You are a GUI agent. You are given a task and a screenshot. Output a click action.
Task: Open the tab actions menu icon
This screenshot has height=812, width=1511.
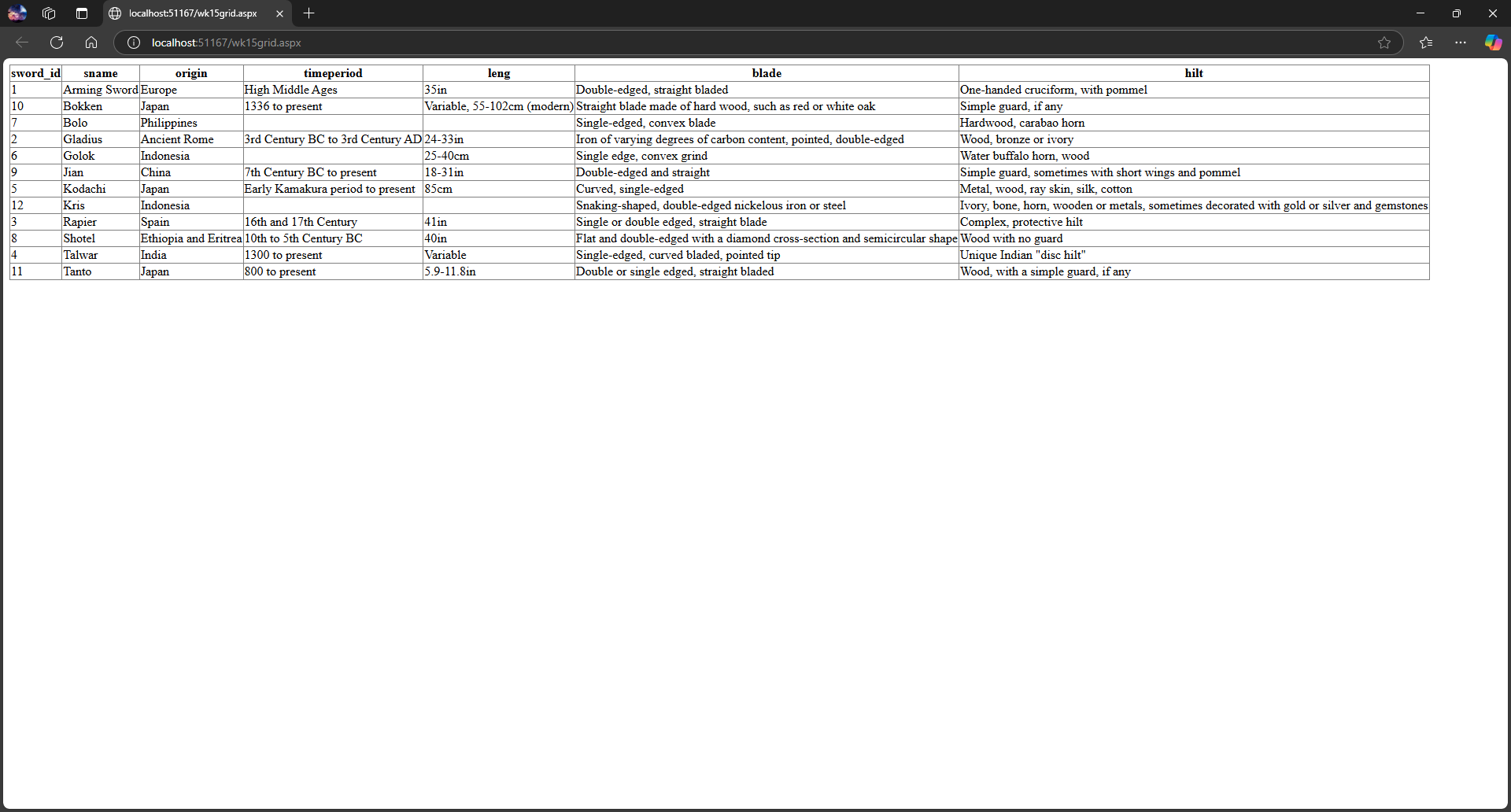[x=82, y=13]
